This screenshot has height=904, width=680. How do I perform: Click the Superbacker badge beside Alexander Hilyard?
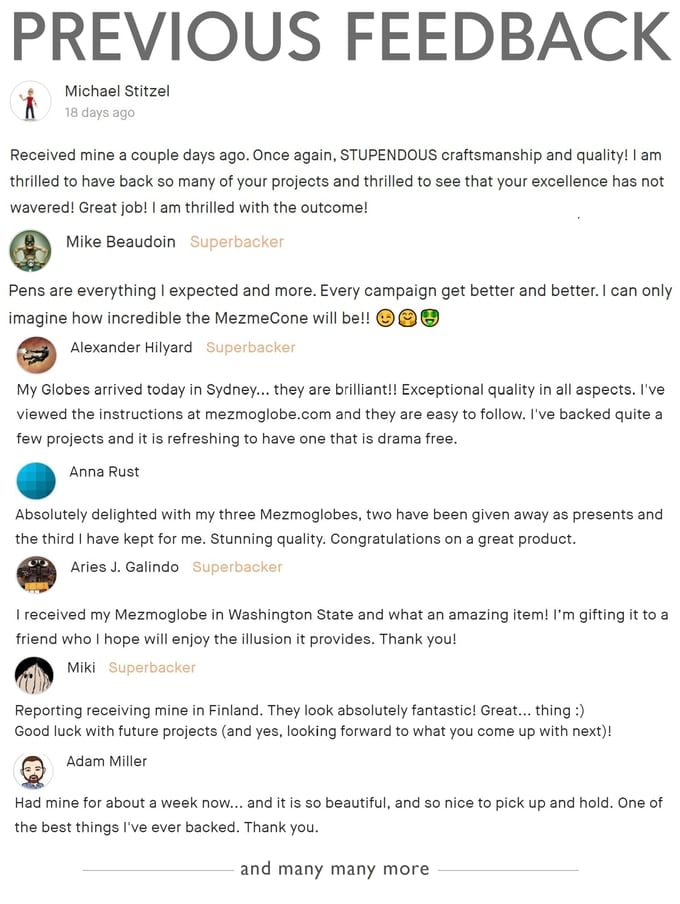[251, 348]
